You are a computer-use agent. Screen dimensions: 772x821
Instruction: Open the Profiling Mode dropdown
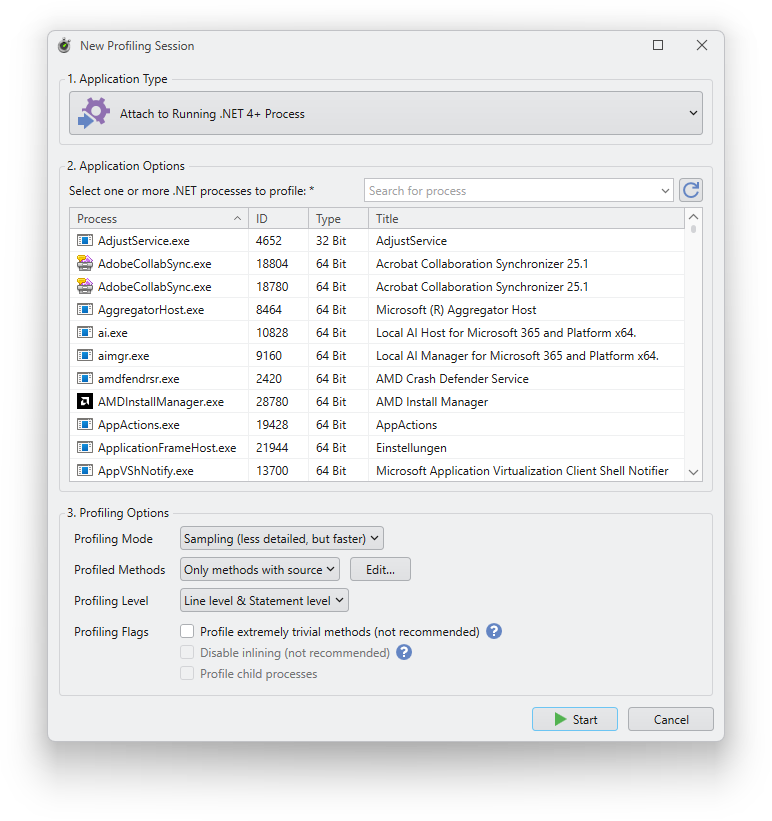pyautogui.click(x=282, y=539)
